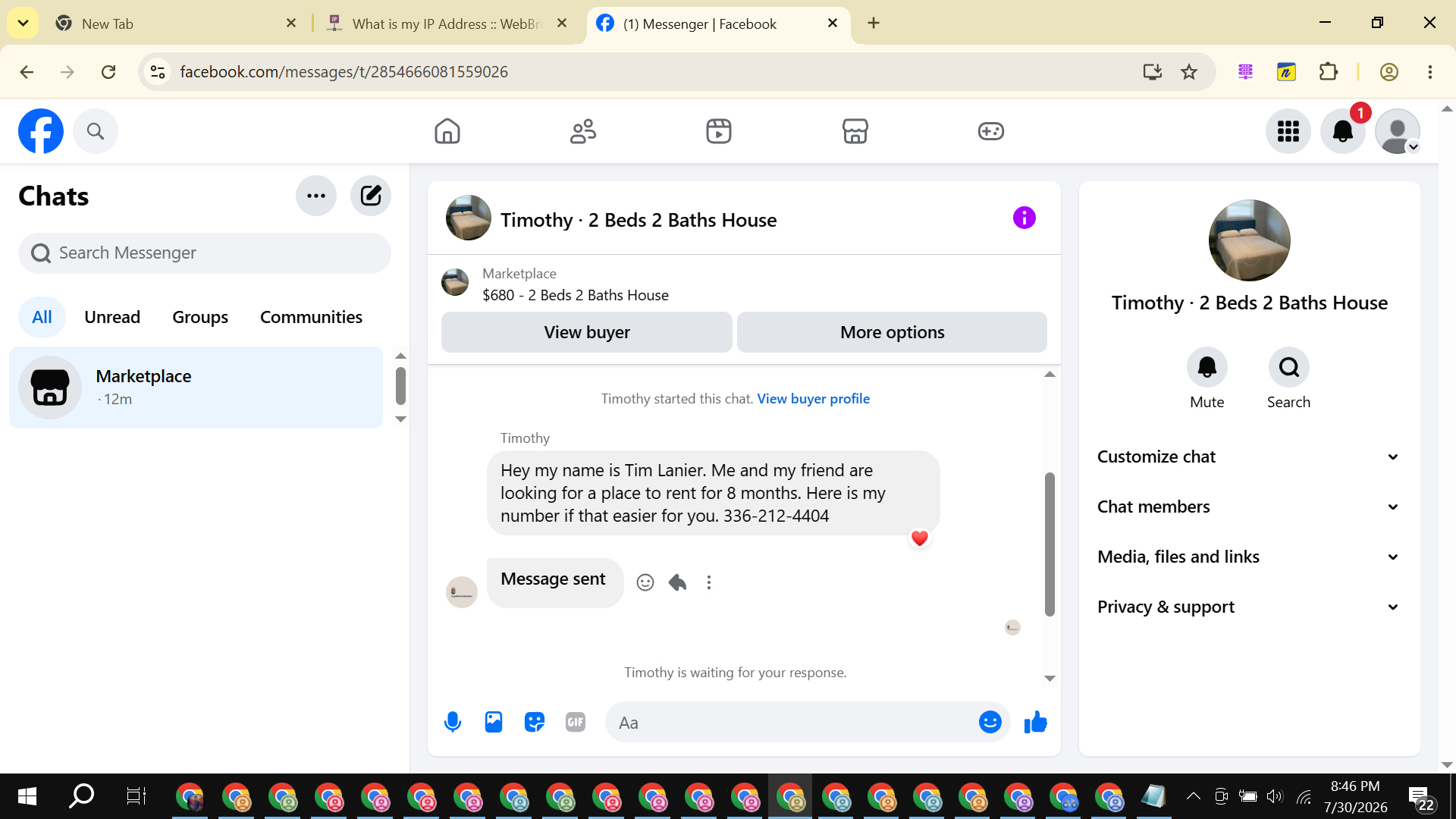
Task: Reply to the 'Message sent' bubble
Action: [x=677, y=582]
